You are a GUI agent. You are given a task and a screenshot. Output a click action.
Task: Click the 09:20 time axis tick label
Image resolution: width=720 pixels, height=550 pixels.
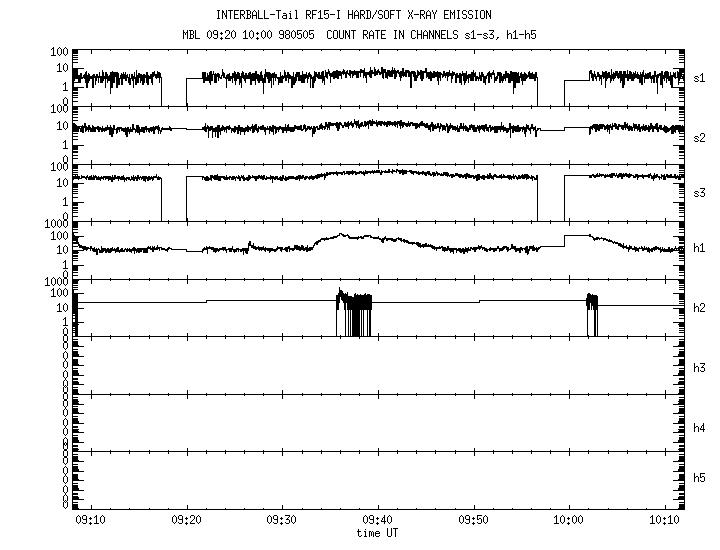point(187,520)
